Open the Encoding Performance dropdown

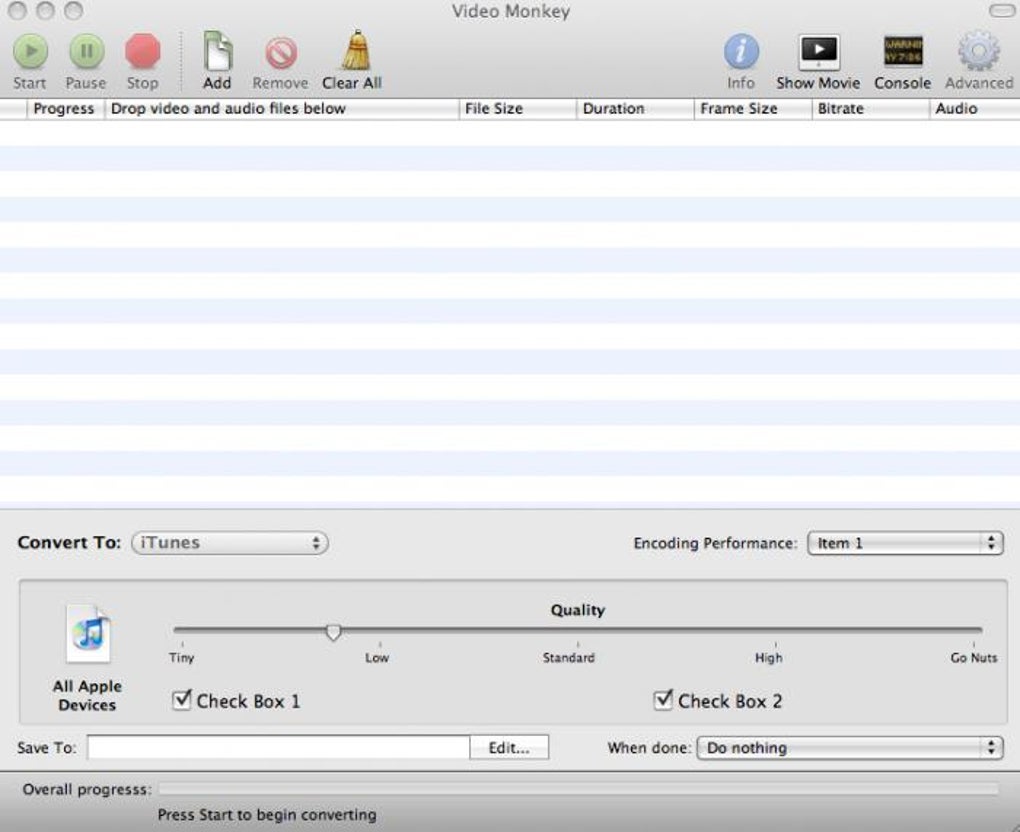click(905, 543)
